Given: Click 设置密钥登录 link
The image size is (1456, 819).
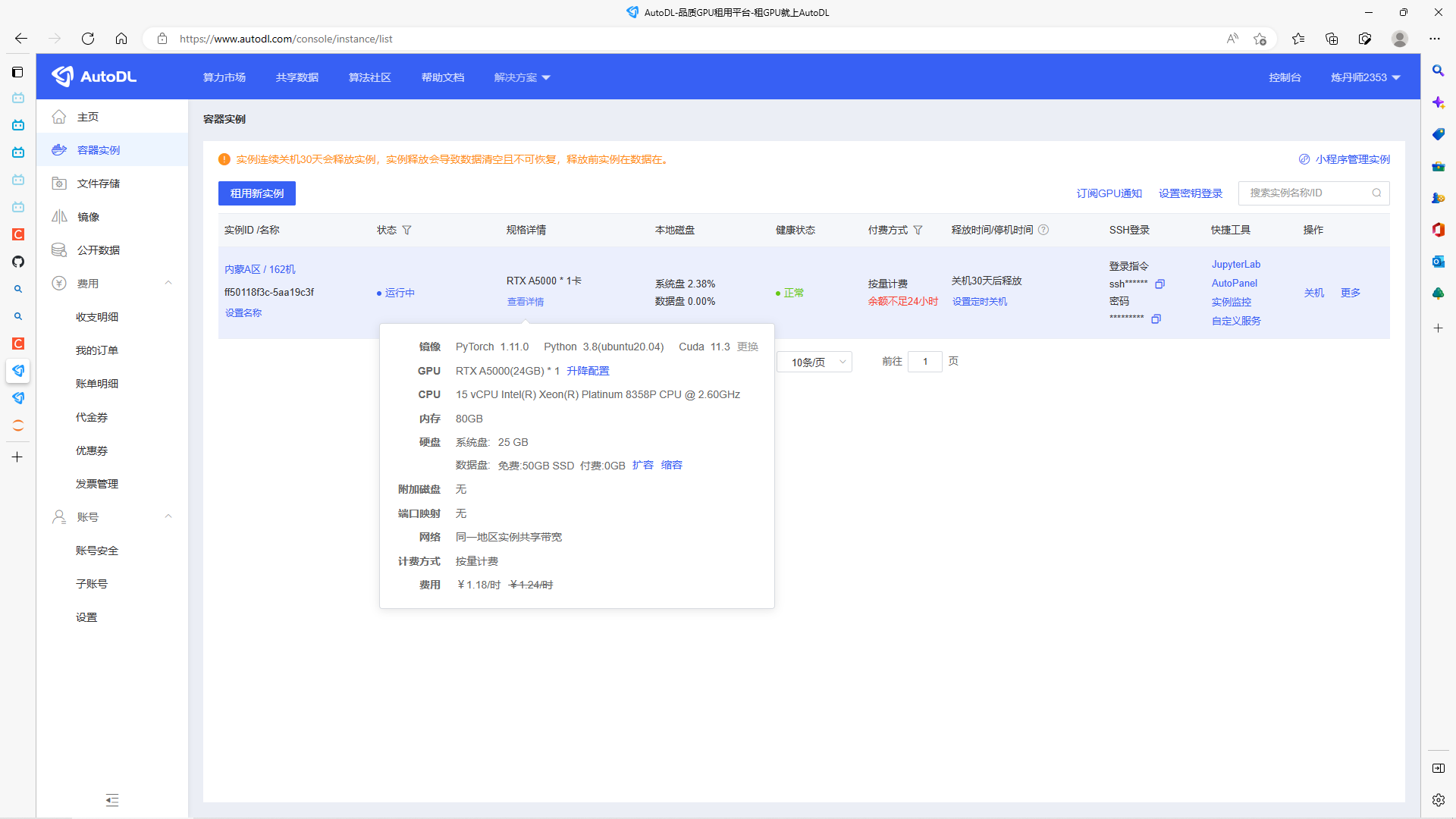Looking at the screenshot, I should tap(1191, 193).
